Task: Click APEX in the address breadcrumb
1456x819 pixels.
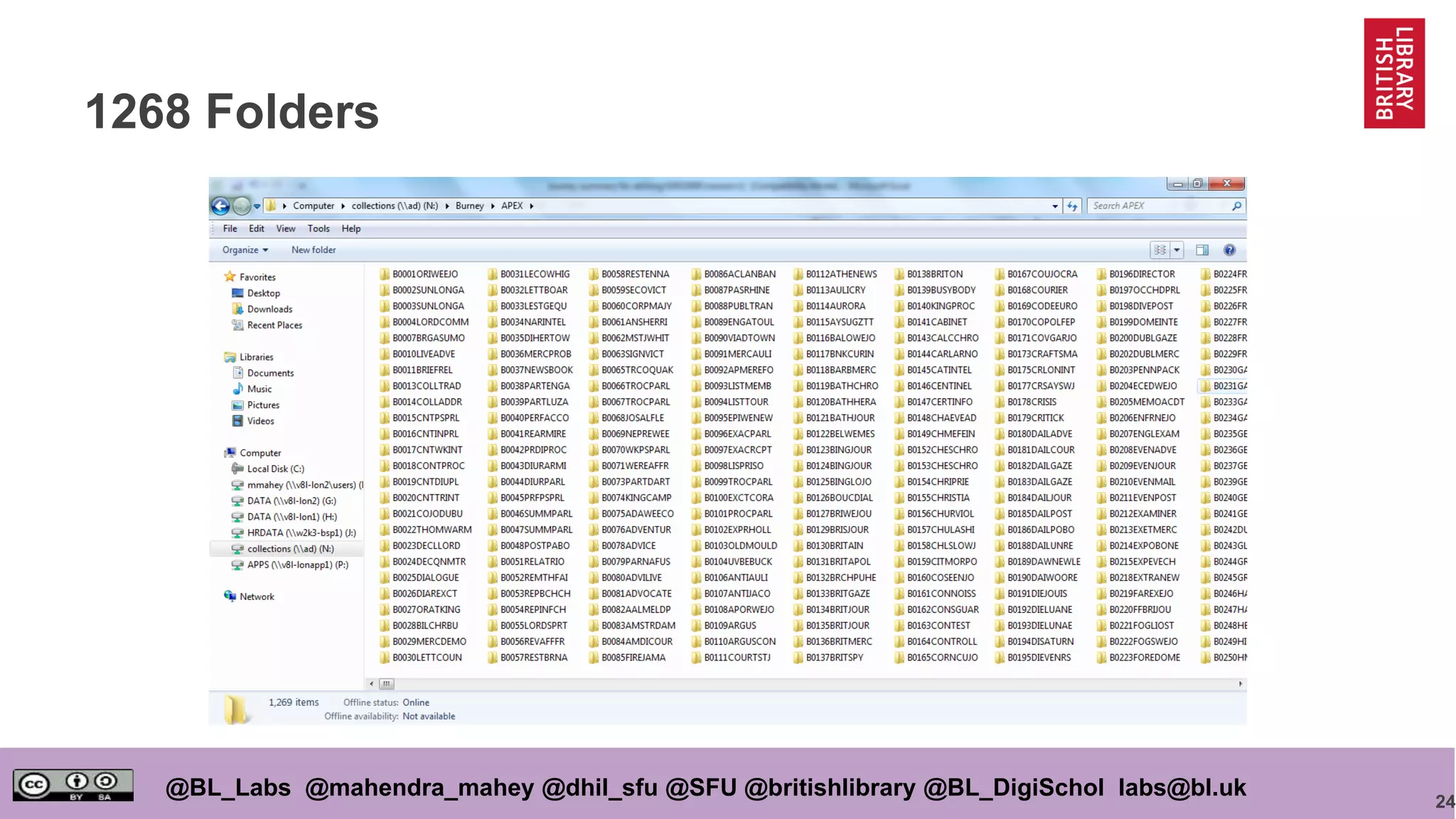Action: (512, 206)
